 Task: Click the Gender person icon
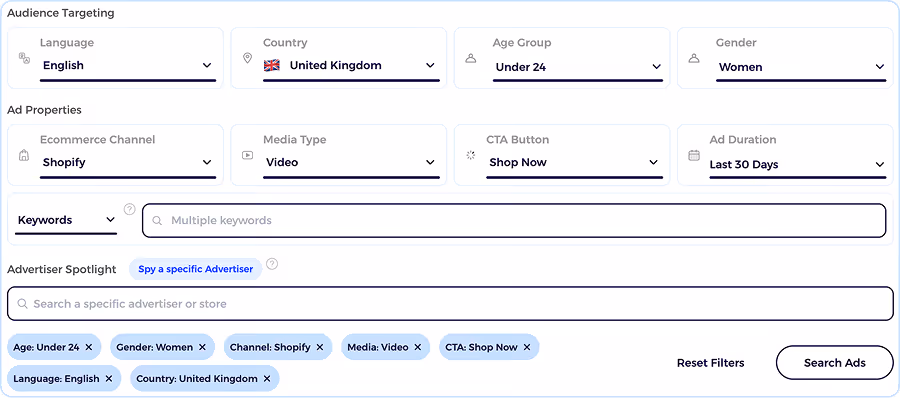(694, 58)
